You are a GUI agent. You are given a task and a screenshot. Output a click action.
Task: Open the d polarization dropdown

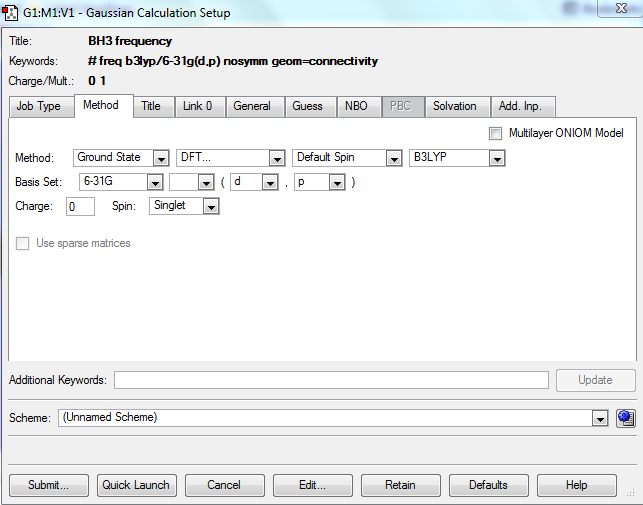click(x=254, y=182)
